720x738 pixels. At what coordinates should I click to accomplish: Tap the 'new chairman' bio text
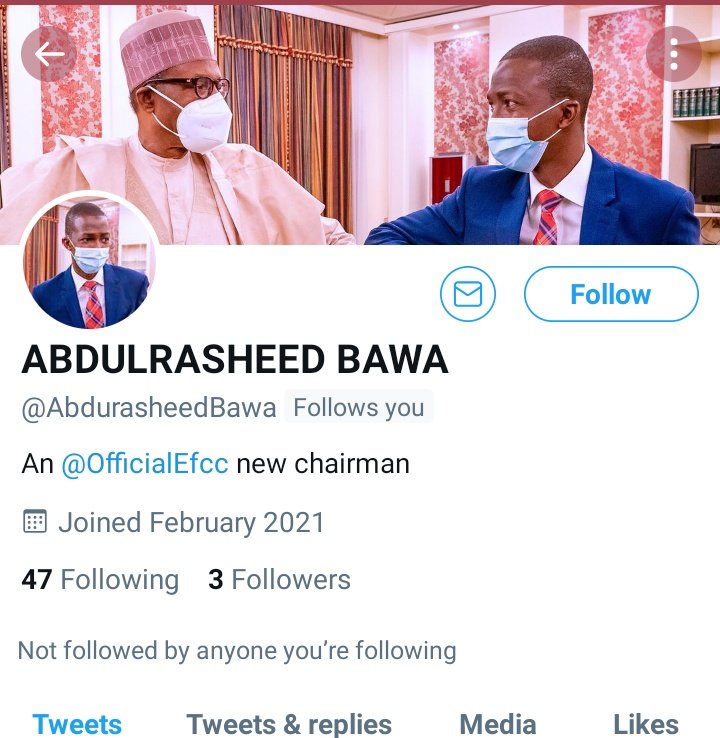[x=323, y=465]
